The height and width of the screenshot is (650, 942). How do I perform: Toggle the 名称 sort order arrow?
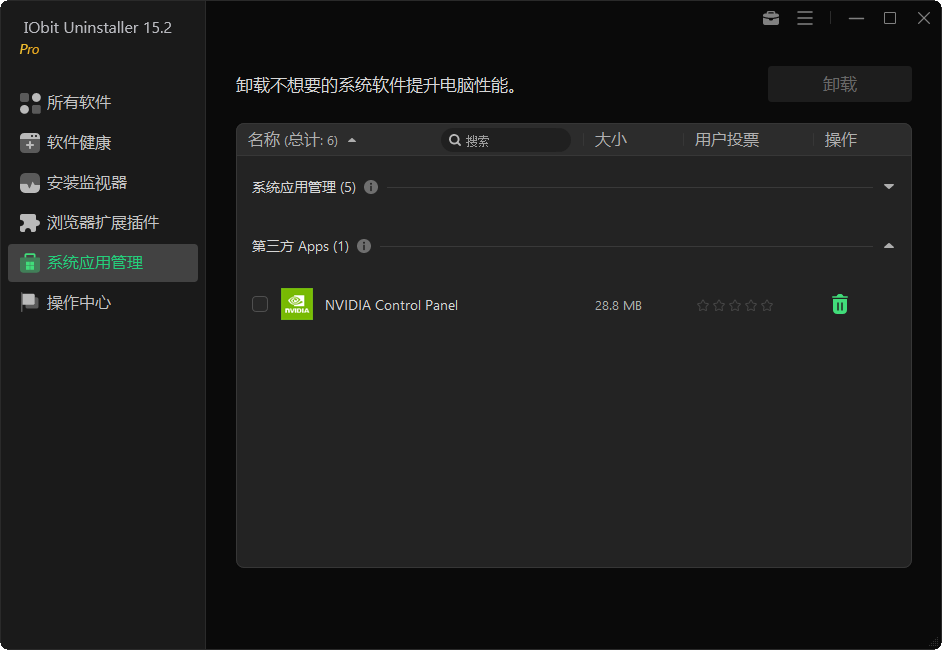coord(351,140)
